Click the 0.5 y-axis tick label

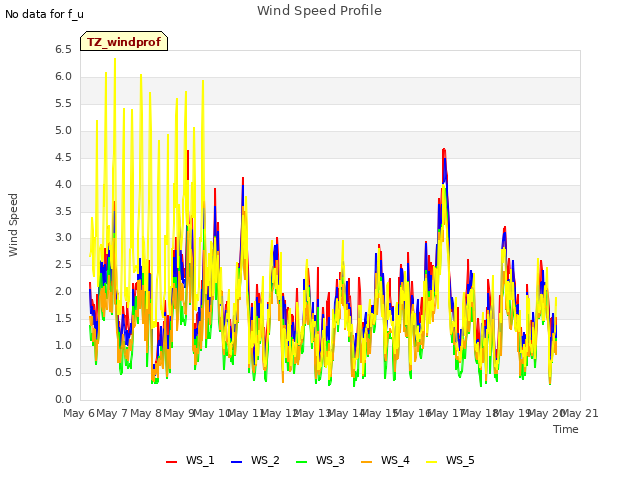point(63,372)
